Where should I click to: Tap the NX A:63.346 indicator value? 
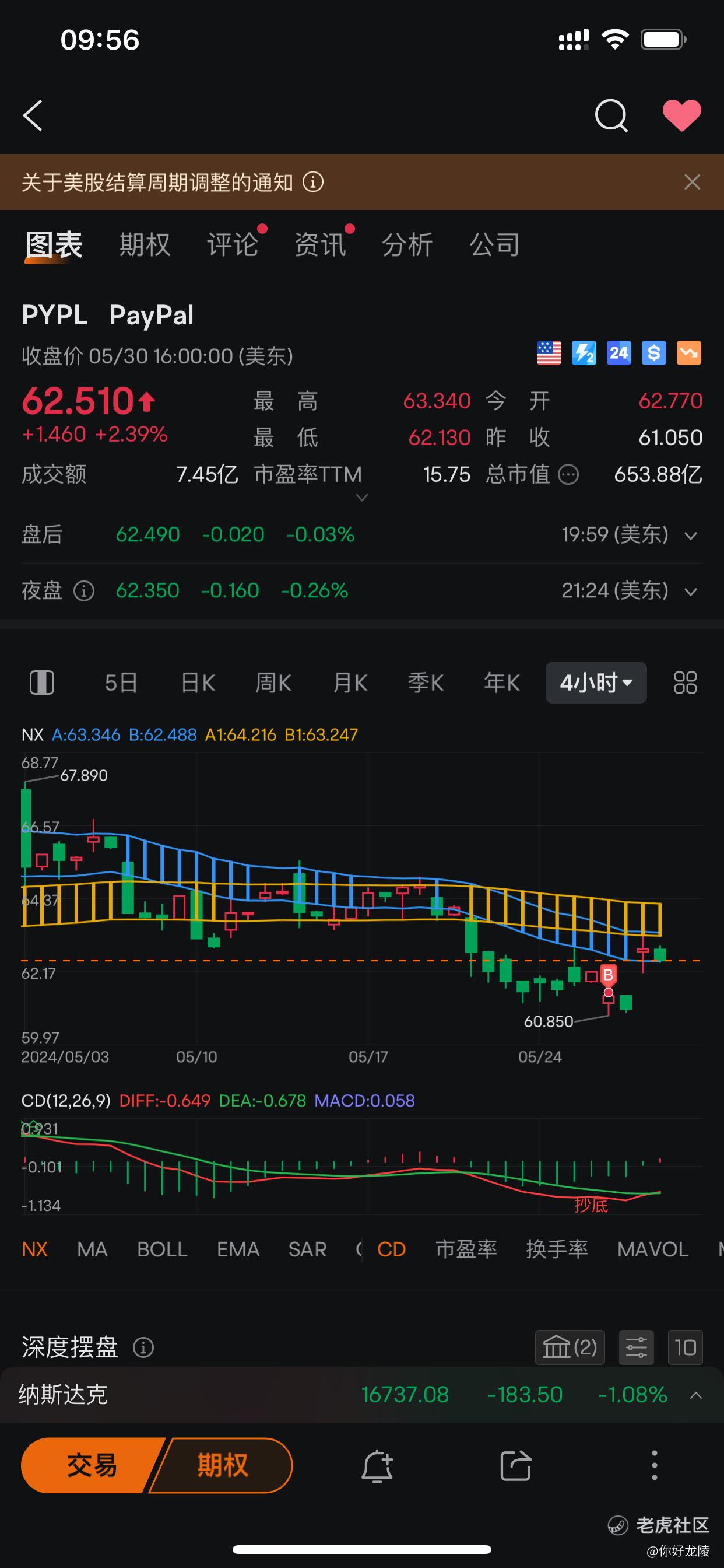pyautogui.click(x=86, y=734)
